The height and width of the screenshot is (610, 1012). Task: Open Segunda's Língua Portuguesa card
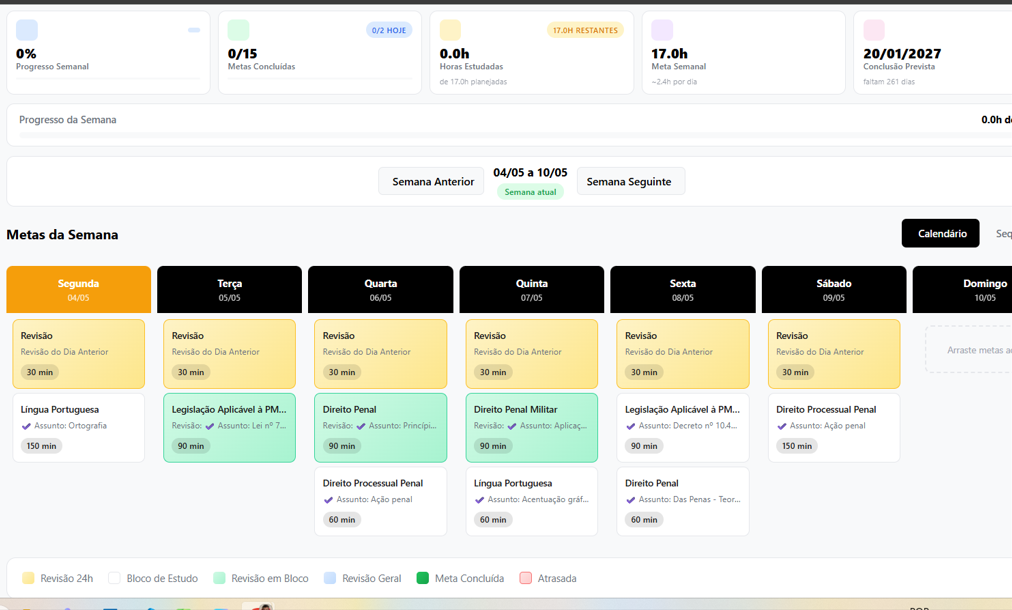79,427
